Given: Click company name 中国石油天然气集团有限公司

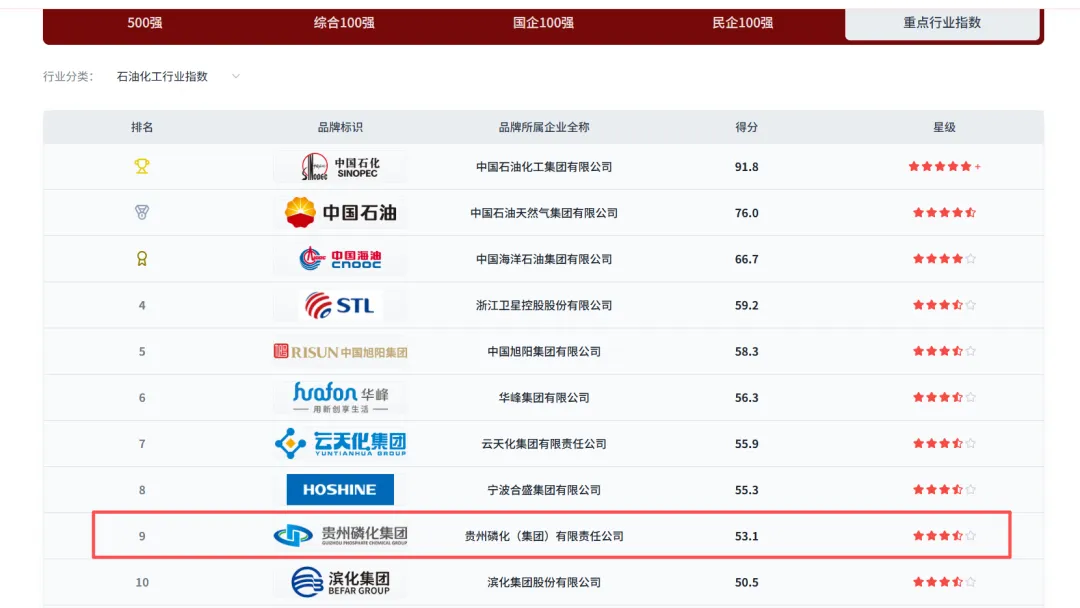Looking at the screenshot, I should 544,213.
